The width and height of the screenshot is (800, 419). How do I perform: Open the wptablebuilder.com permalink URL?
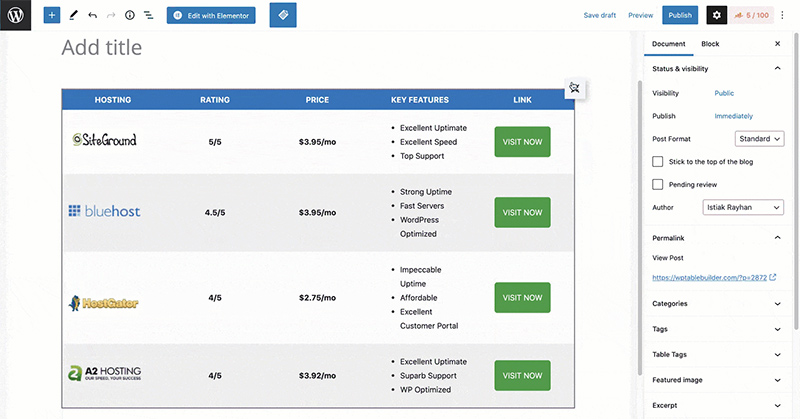[x=709, y=278]
